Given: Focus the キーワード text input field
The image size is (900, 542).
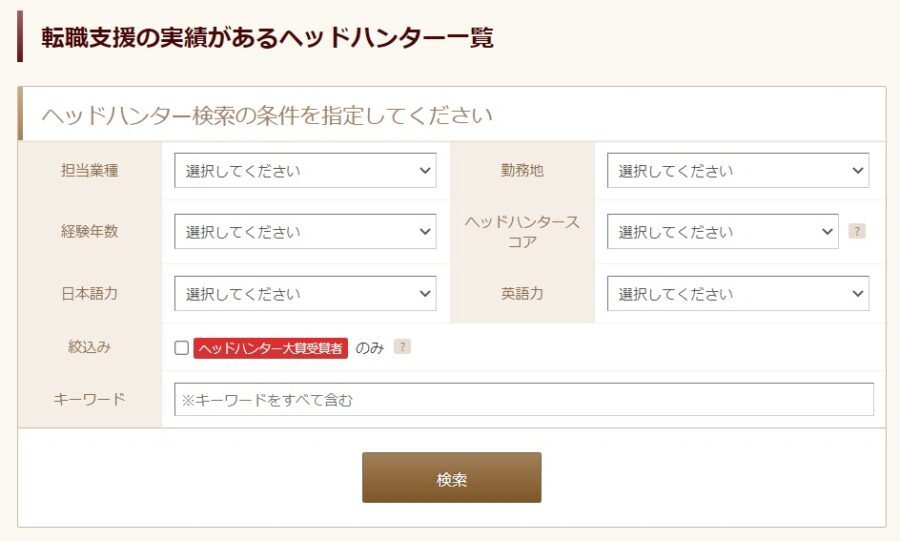Looking at the screenshot, I should click(524, 400).
